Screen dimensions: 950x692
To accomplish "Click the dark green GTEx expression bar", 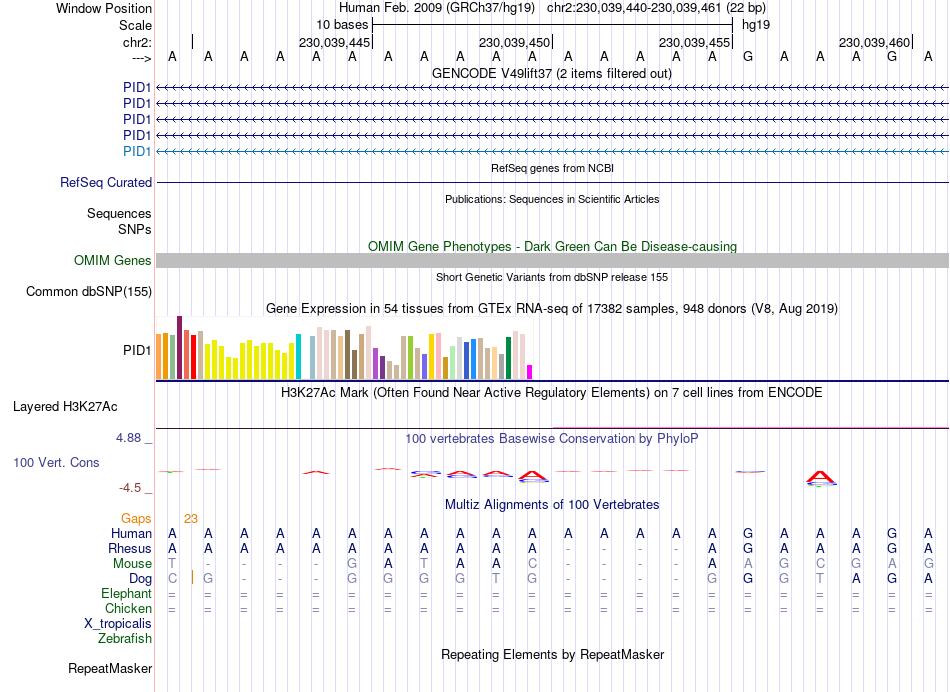I will coord(508,358).
